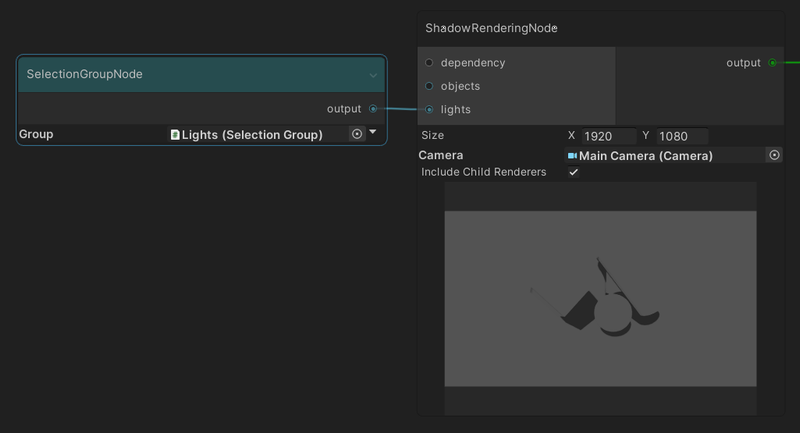Collapse the SelectionGroupNode with its chevron

373,75
